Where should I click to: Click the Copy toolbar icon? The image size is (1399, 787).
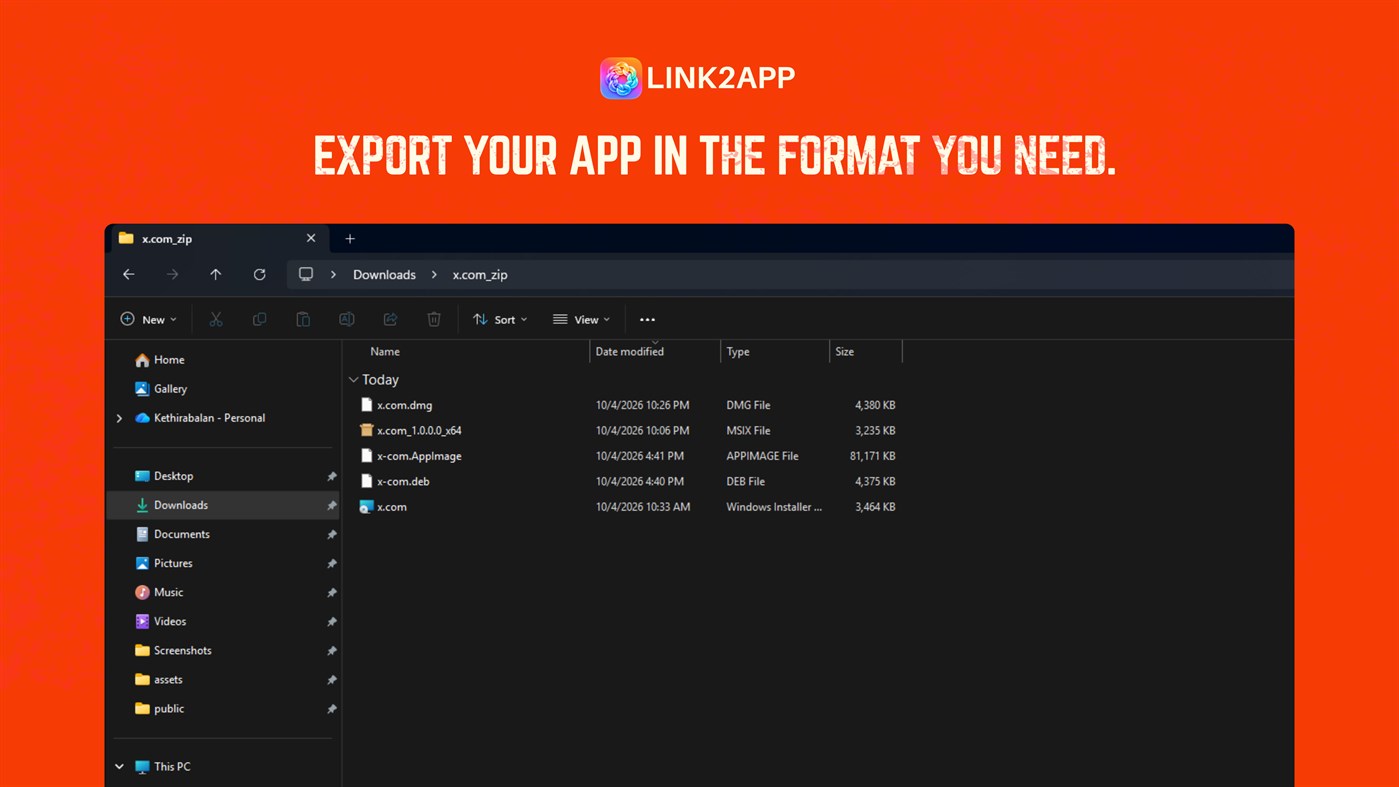click(x=260, y=319)
